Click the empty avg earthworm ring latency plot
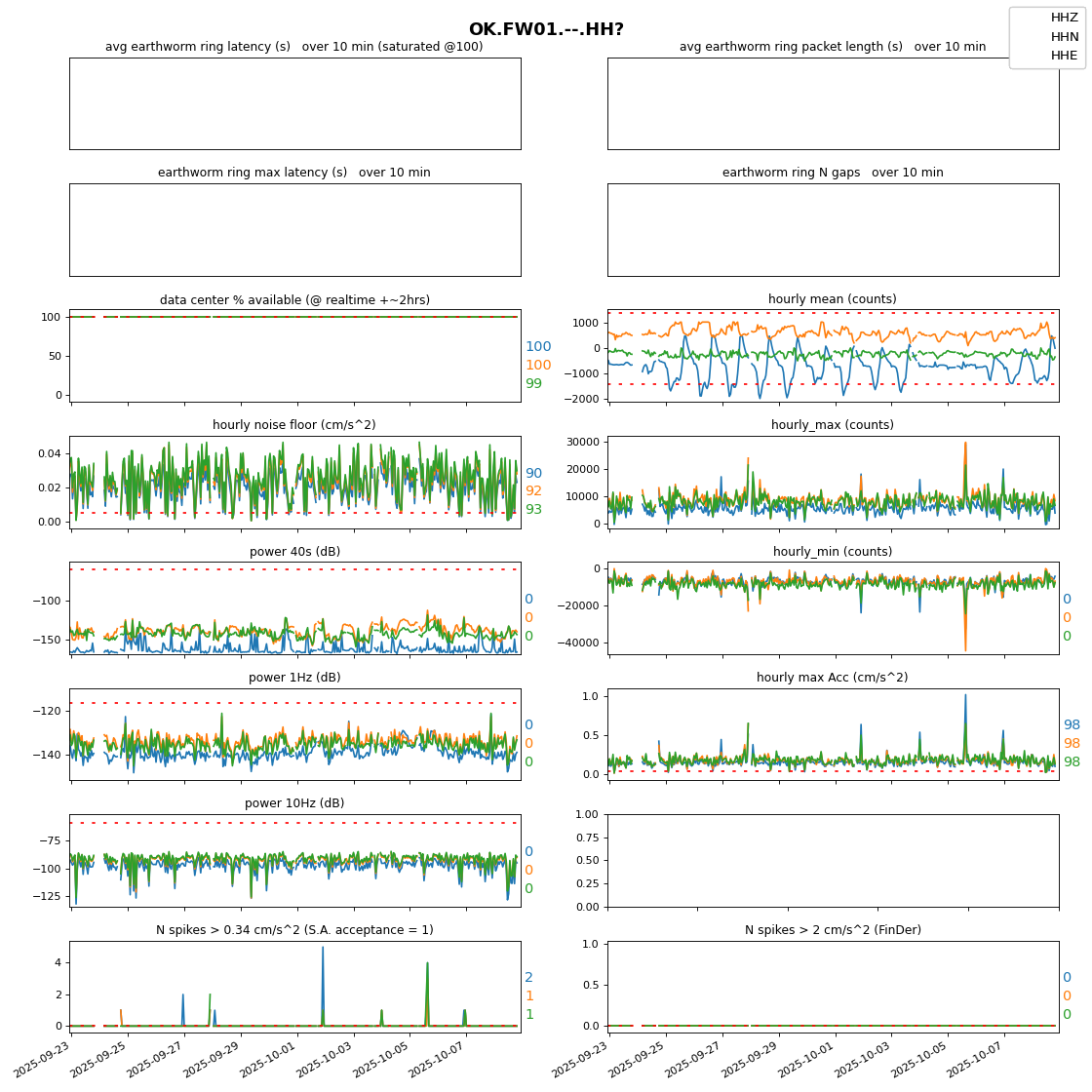1092x1092 pixels. tap(294, 103)
